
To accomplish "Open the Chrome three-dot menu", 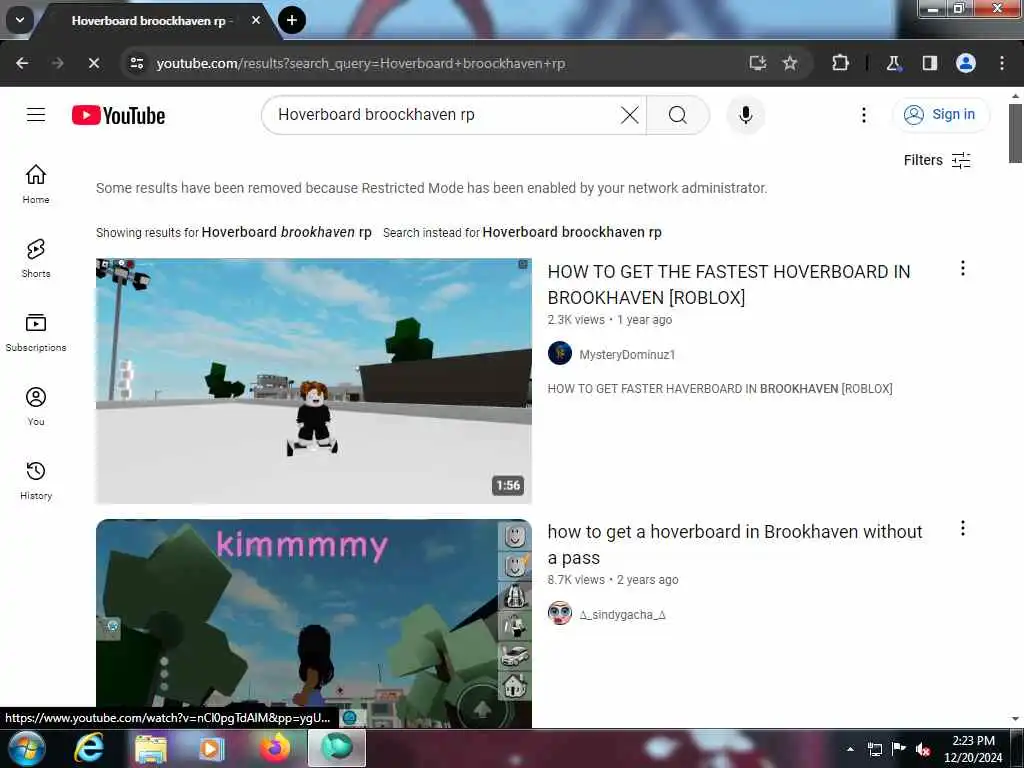I will pos(1002,63).
